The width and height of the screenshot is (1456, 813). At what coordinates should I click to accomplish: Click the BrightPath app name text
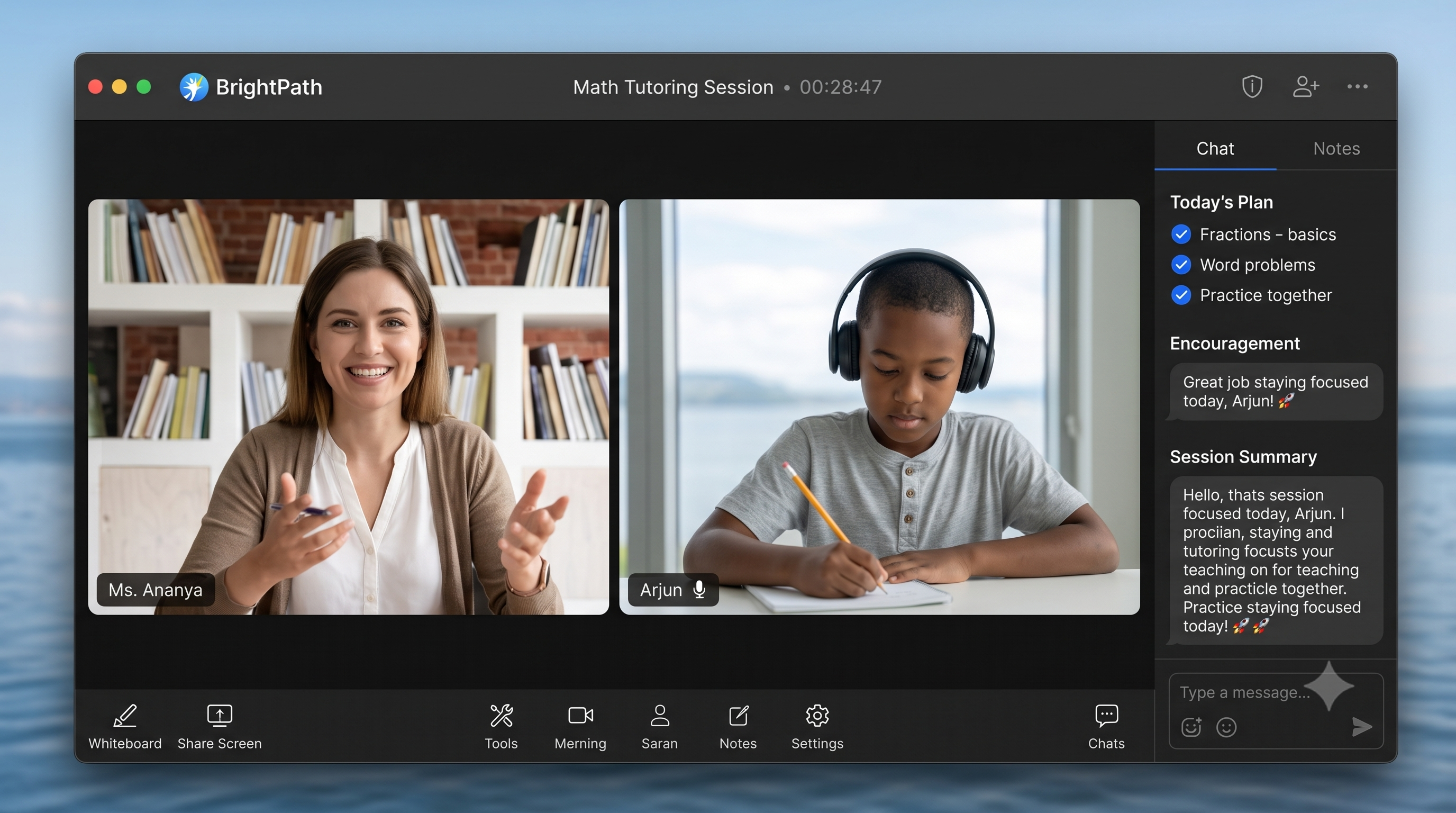point(269,87)
